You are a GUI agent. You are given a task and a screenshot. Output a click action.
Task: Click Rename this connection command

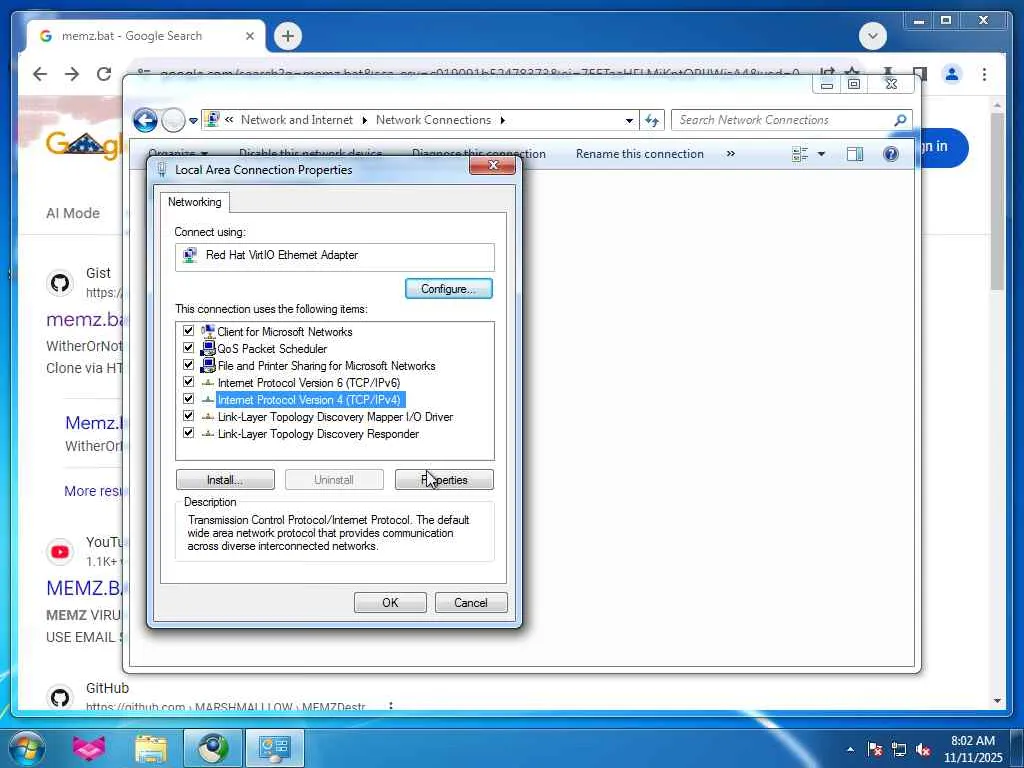click(639, 154)
